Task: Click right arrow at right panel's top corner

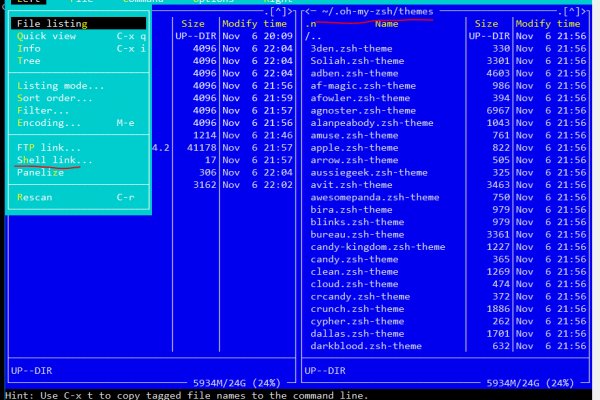Action: 587,10
